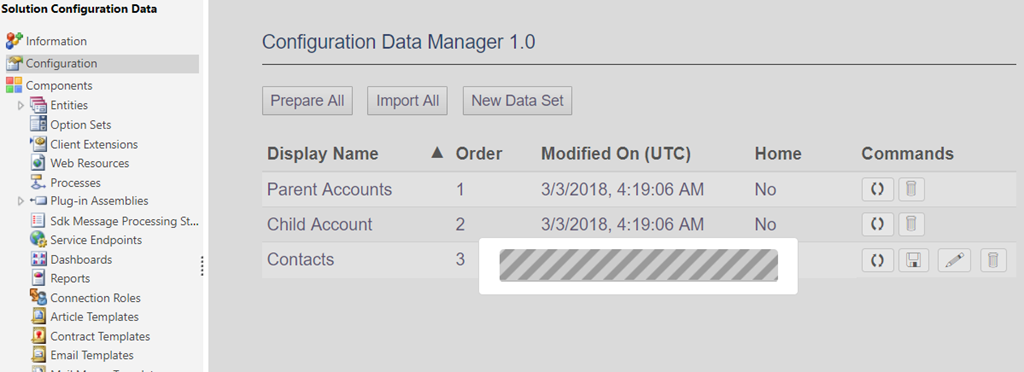Expand the Plug-in Assemblies tree node

point(20,201)
